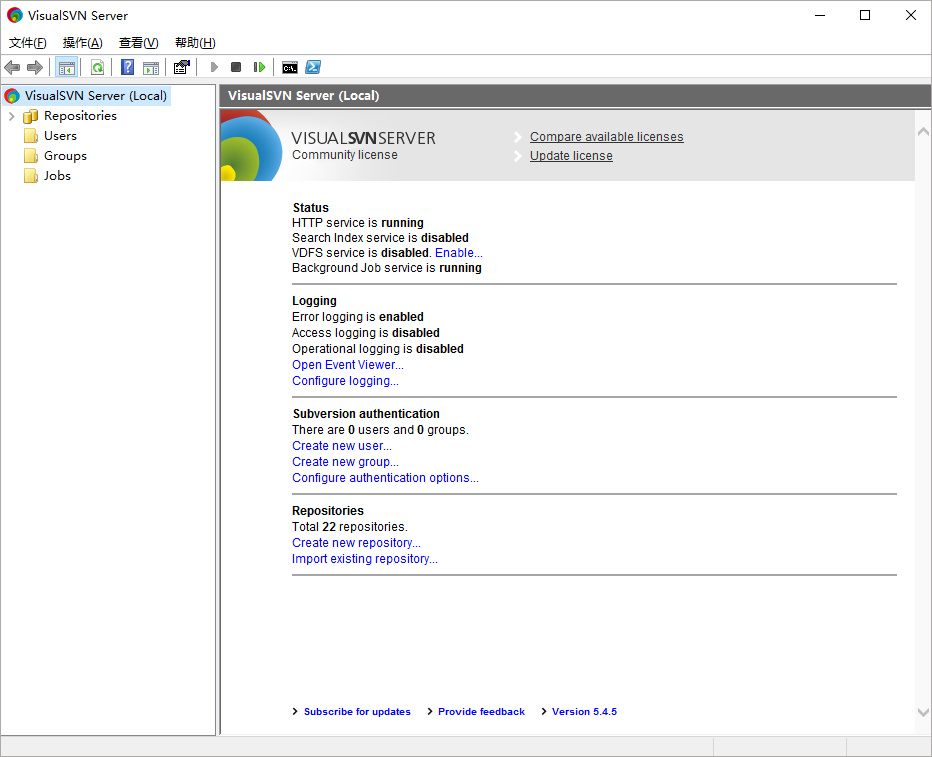
Task: Click Compare available licenses link
Action: [x=606, y=137]
